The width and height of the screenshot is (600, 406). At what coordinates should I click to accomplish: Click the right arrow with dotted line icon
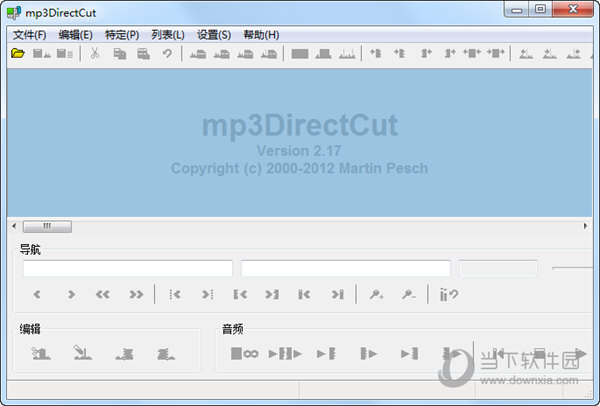[208, 294]
